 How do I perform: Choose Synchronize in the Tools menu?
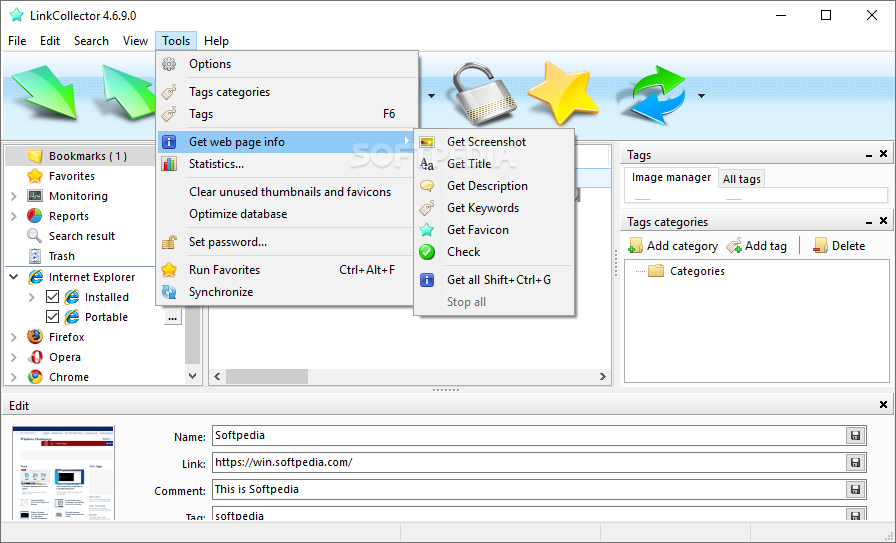tap(287, 292)
